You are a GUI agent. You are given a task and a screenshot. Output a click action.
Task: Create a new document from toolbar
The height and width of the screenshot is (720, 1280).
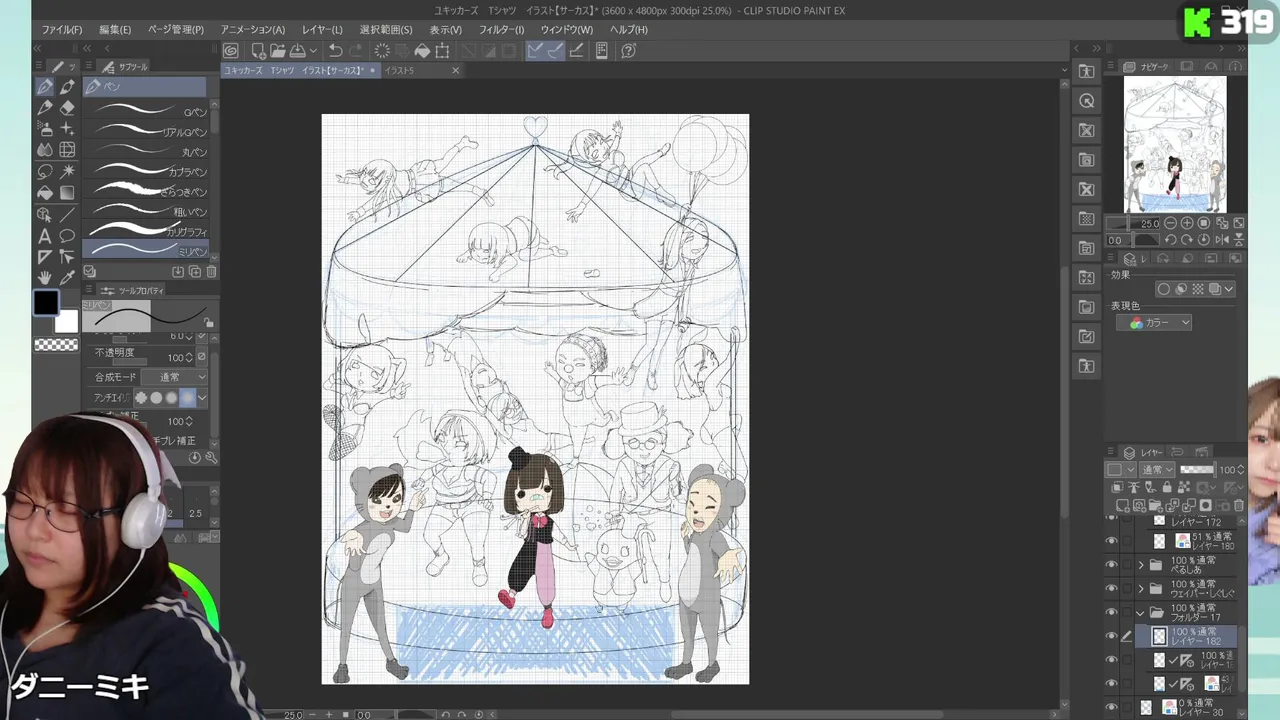pyautogui.click(x=258, y=51)
